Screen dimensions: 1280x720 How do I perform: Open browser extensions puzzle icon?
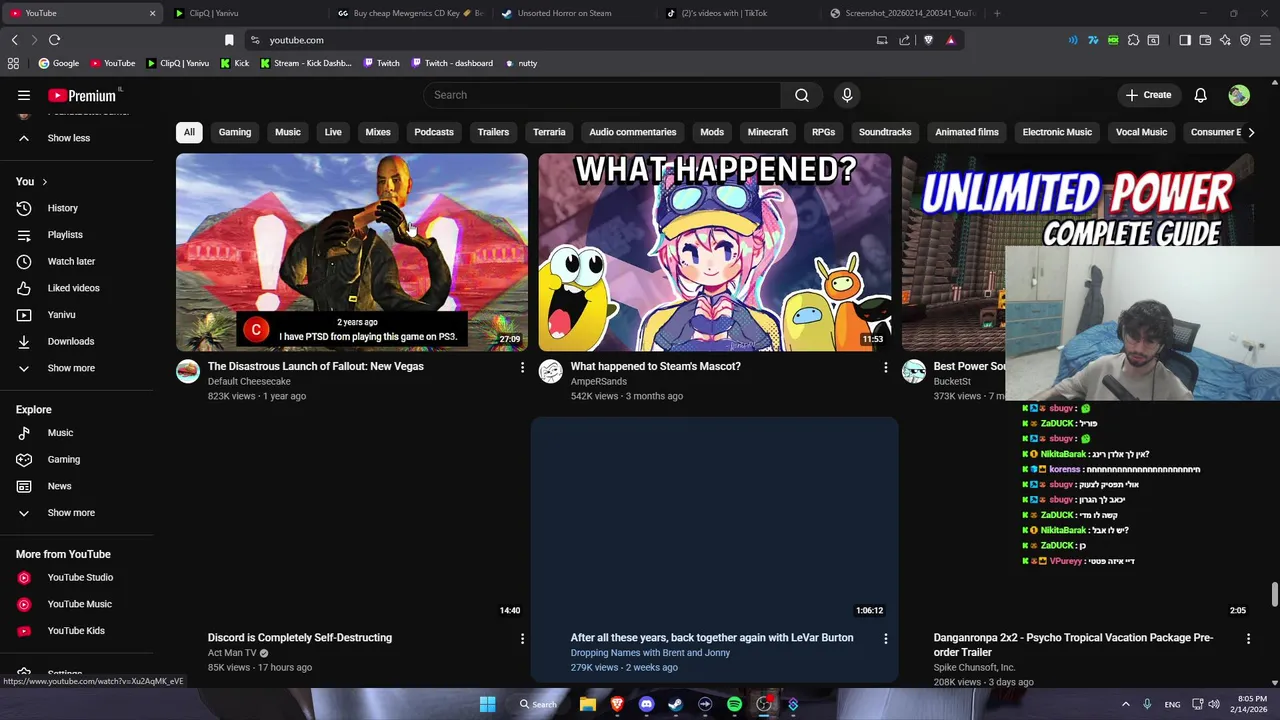(x=1133, y=40)
